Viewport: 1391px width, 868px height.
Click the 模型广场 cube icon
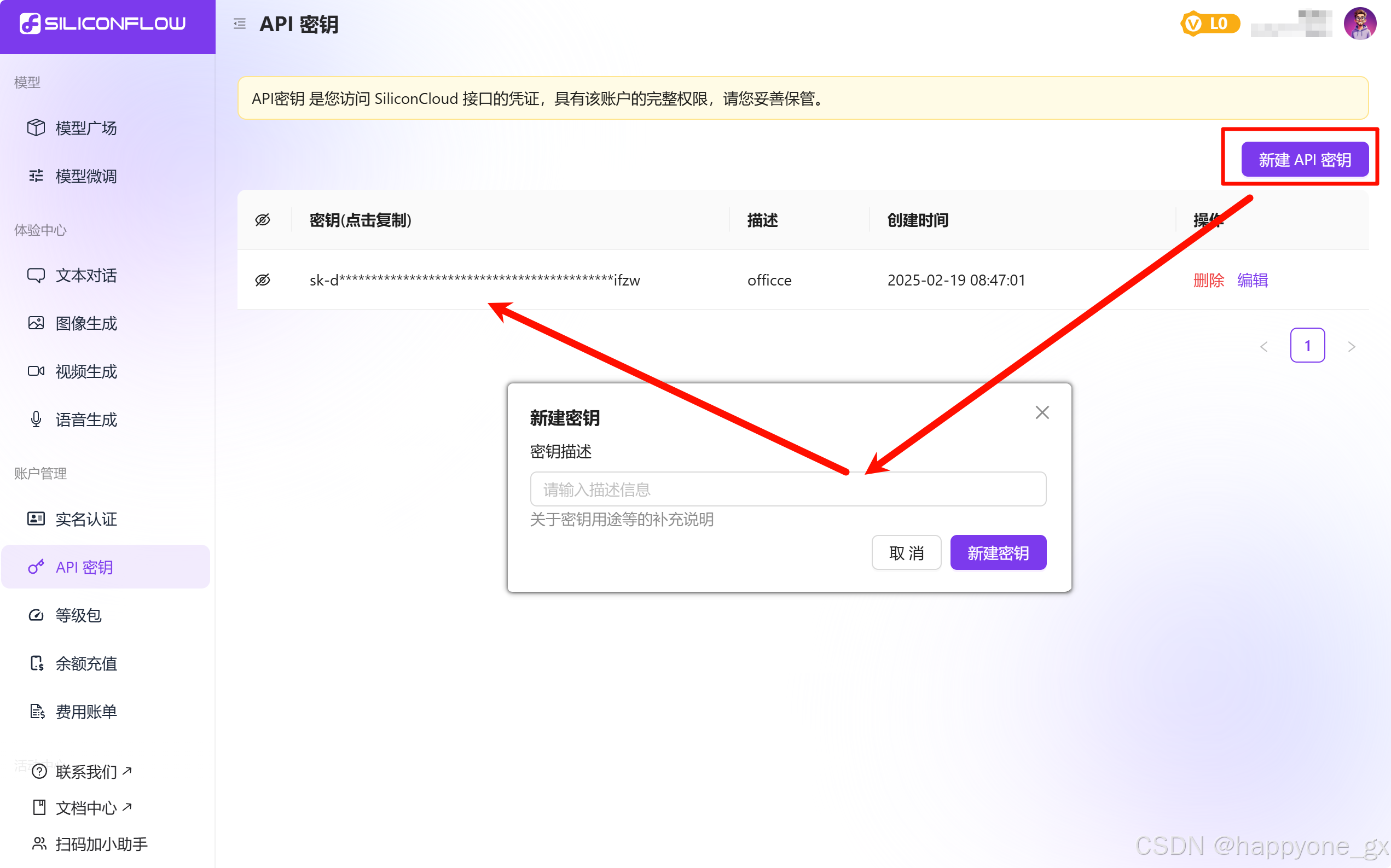point(36,127)
